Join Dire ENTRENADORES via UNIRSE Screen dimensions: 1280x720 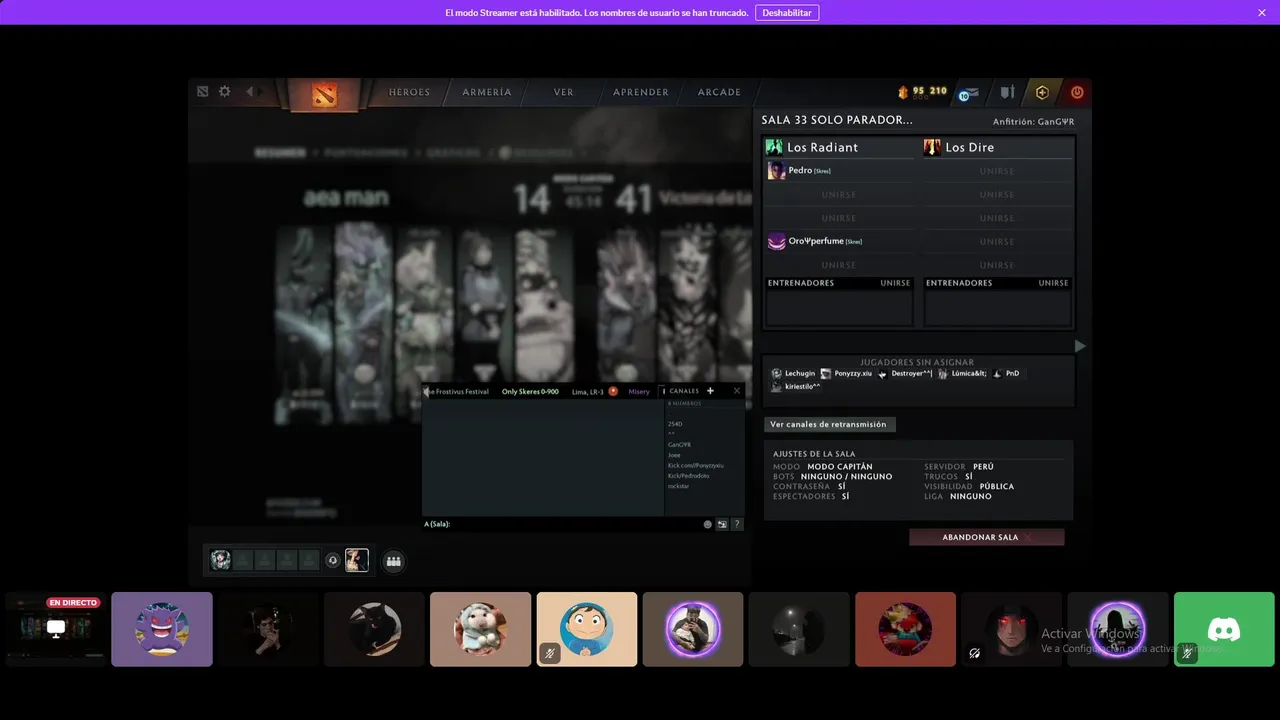pyautogui.click(x=1053, y=283)
